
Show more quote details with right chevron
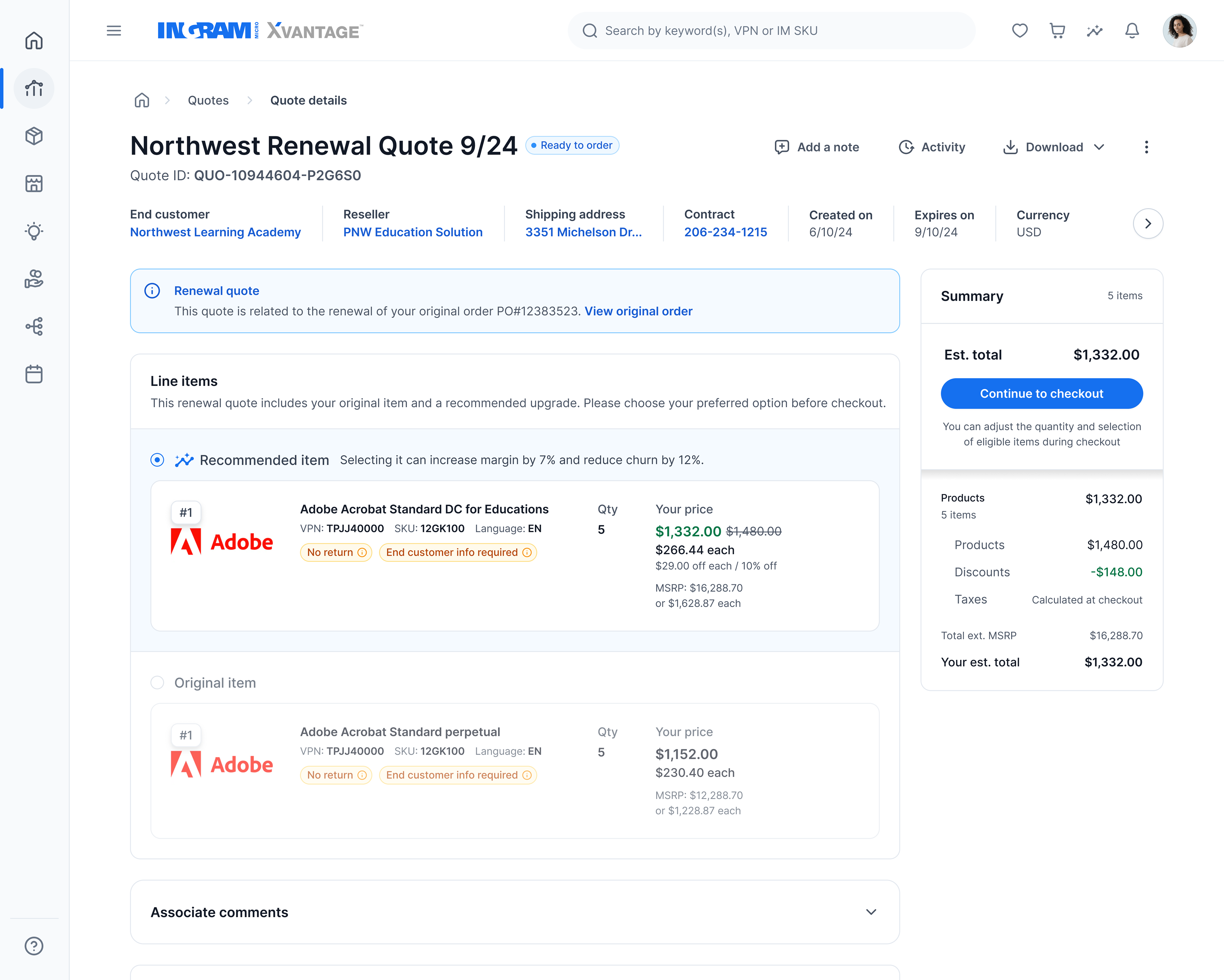click(x=1148, y=224)
